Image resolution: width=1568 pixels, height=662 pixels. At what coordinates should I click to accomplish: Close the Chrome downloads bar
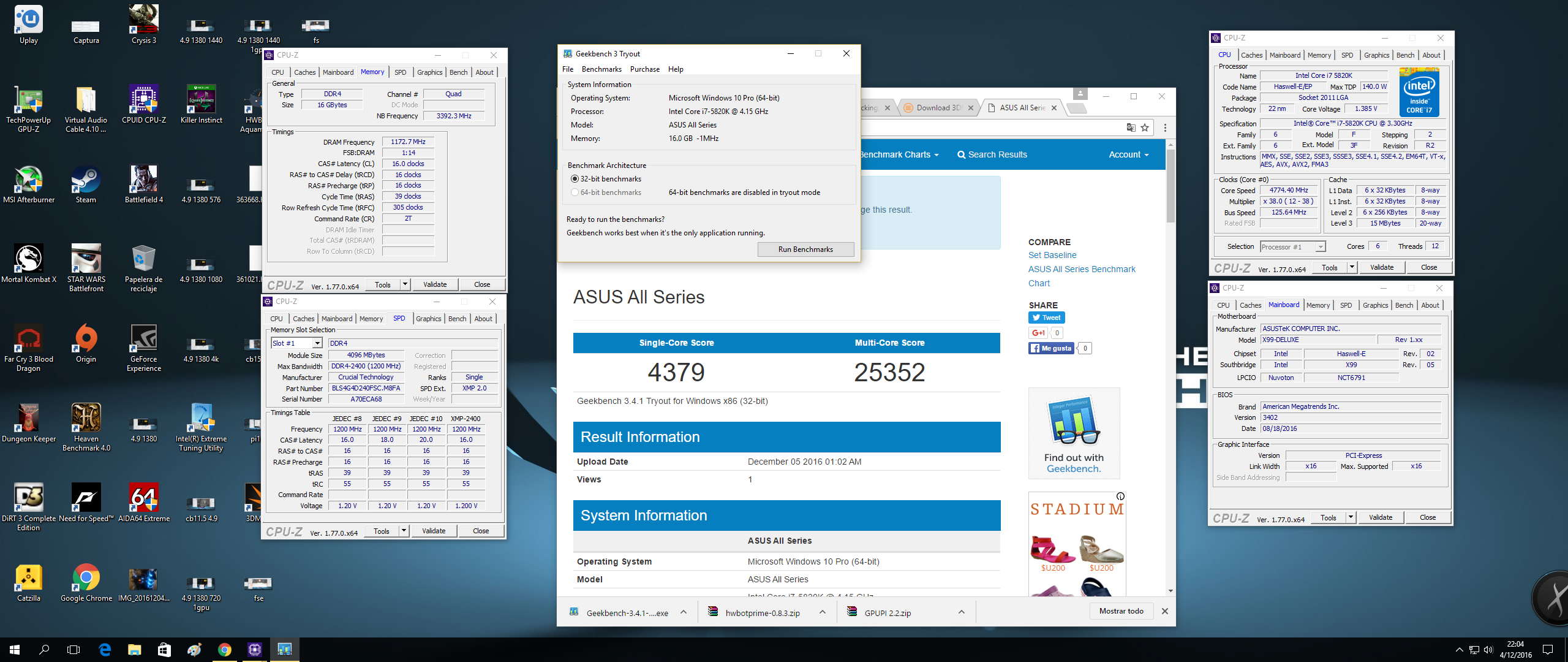pos(1165,611)
